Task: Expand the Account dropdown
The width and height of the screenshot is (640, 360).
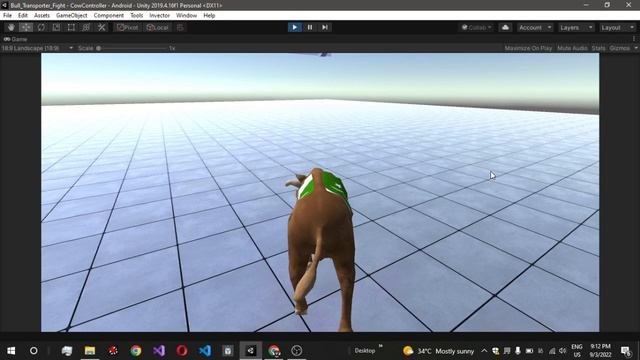Action: 535,27
